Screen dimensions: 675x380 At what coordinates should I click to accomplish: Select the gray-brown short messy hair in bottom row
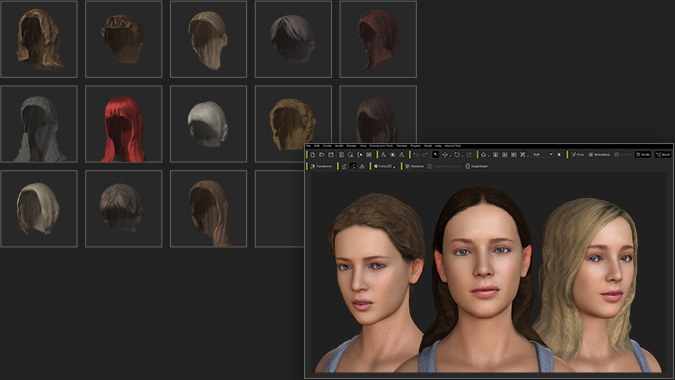[x=124, y=209]
